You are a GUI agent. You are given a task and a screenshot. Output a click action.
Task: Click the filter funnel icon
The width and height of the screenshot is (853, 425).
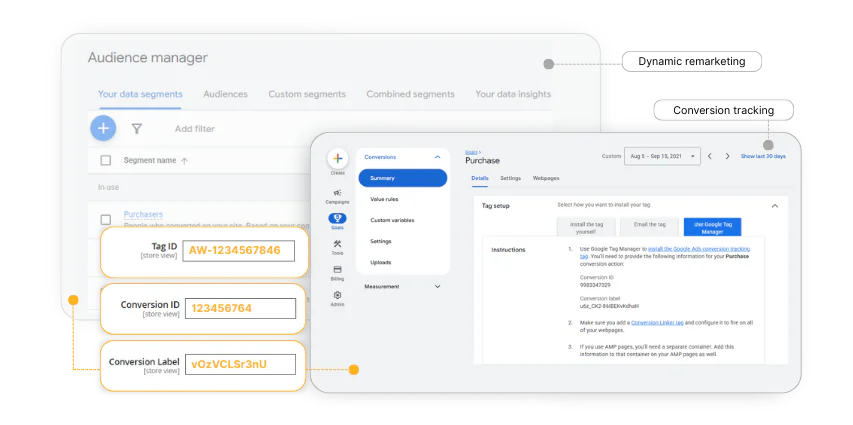point(137,129)
